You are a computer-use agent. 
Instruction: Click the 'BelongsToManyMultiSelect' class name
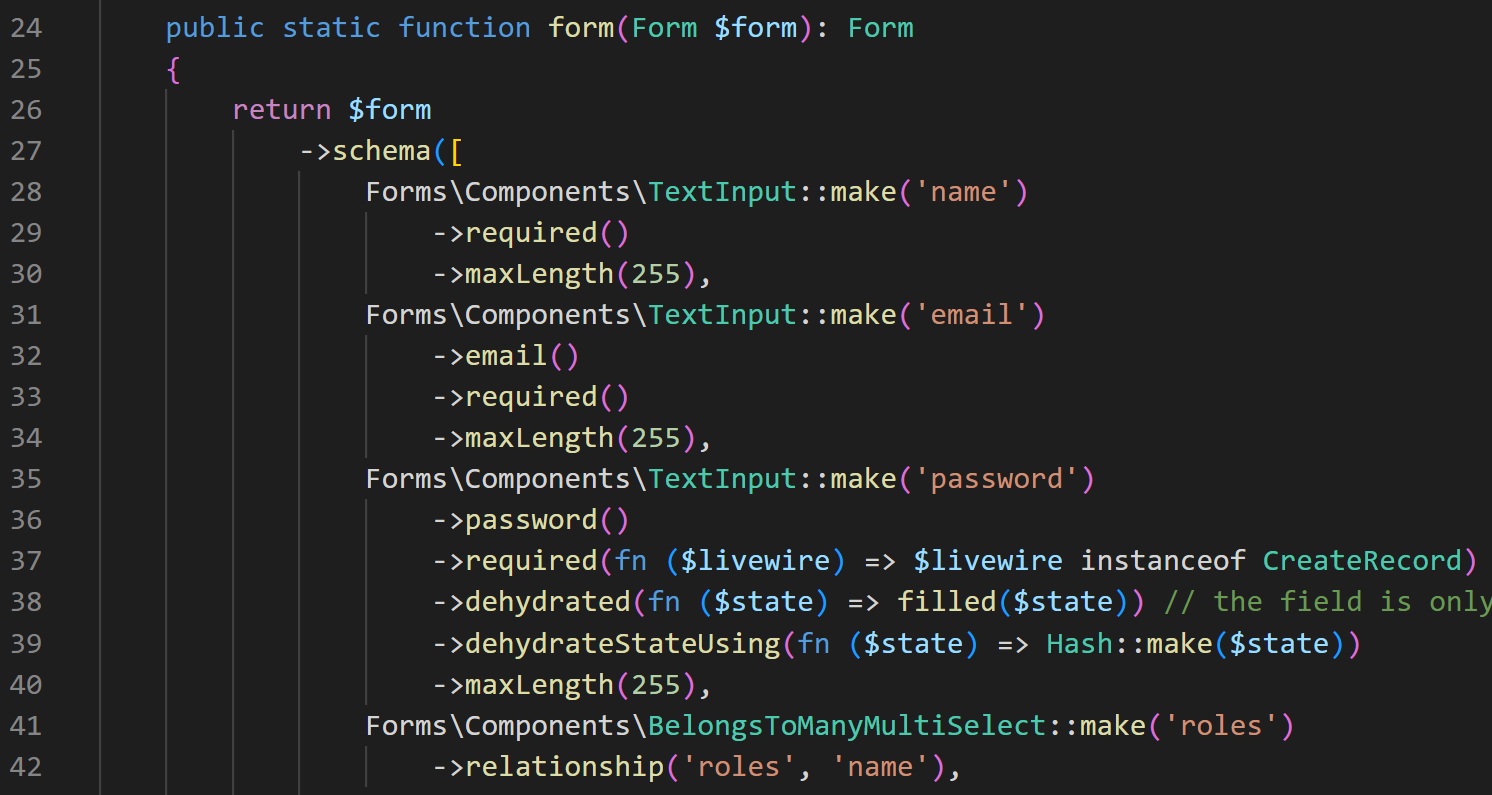847,725
